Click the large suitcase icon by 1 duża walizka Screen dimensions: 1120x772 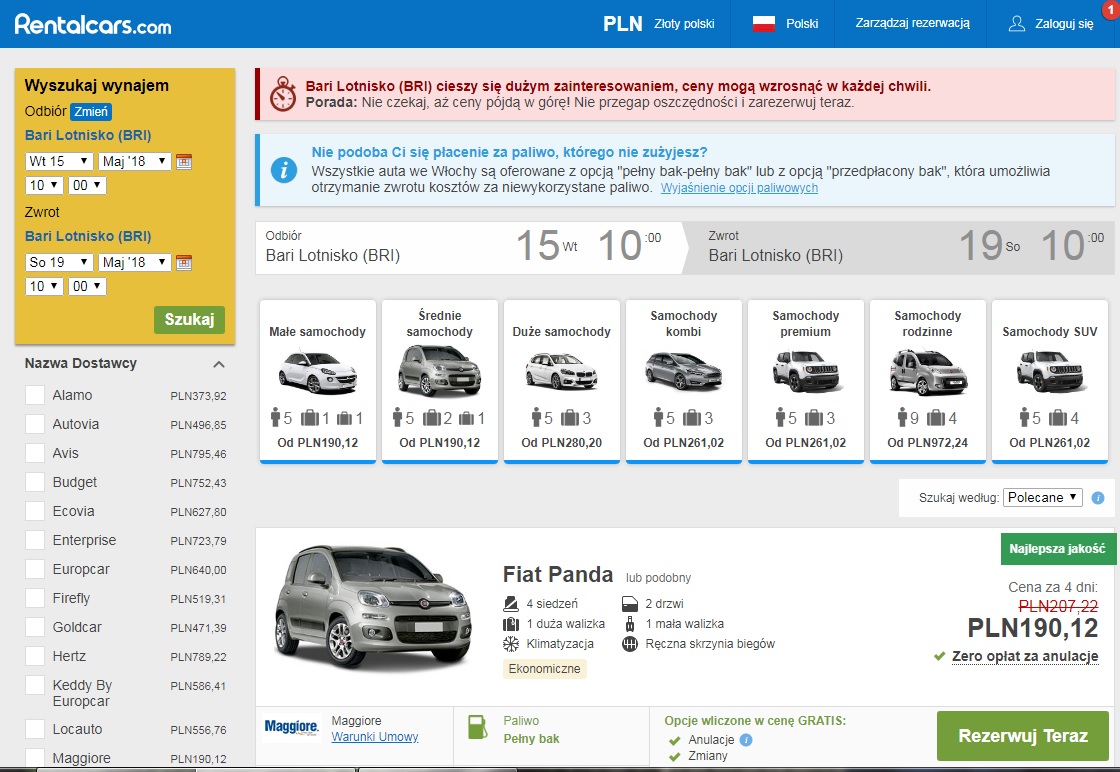[x=511, y=623]
